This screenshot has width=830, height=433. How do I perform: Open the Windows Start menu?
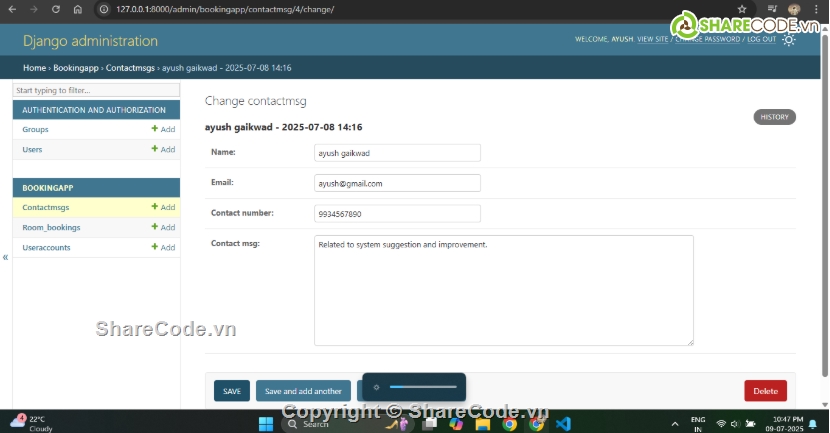266,424
